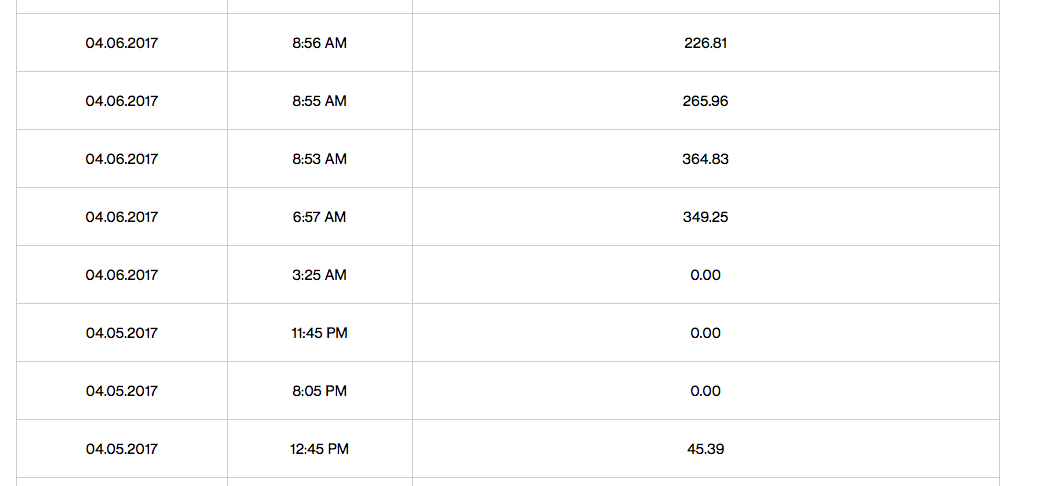Screen dimensions: 1047x486
Task: Click the 0.00 value in 8:05 PM row
Action: pyautogui.click(x=706, y=391)
